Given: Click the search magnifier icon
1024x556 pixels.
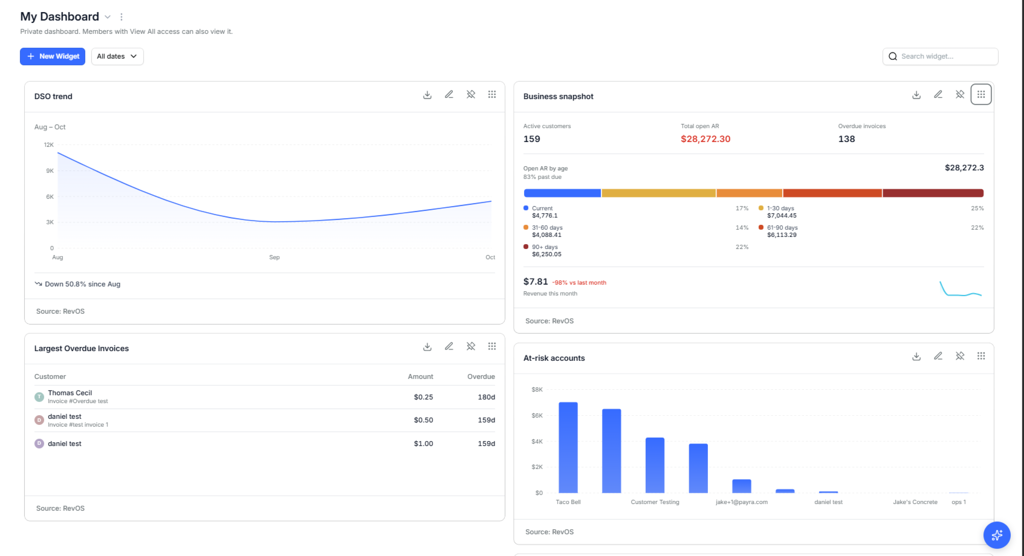Looking at the screenshot, I should pos(893,57).
